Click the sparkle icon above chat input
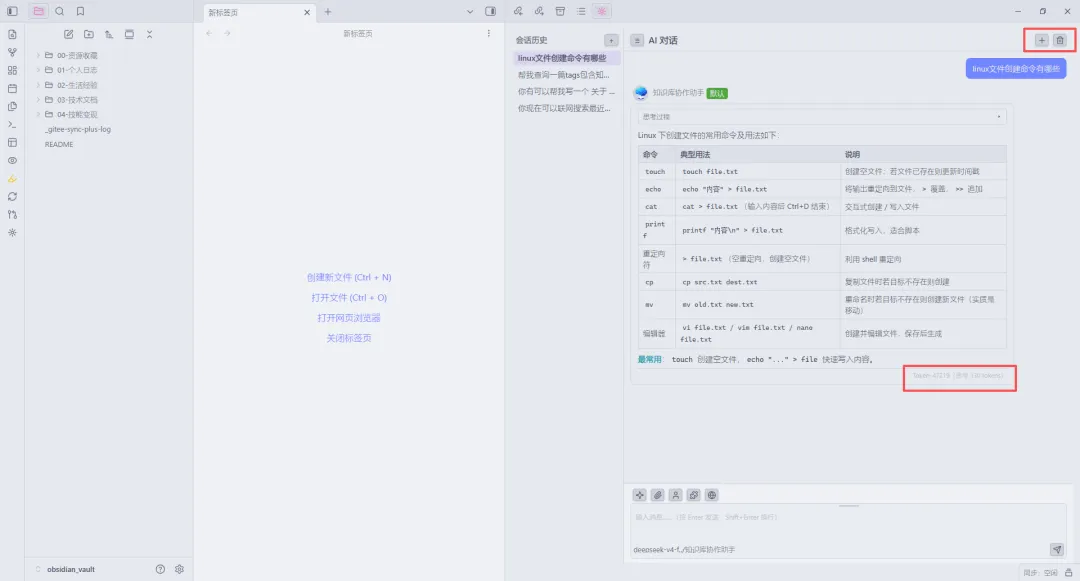1080x581 pixels. [x=640, y=495]
